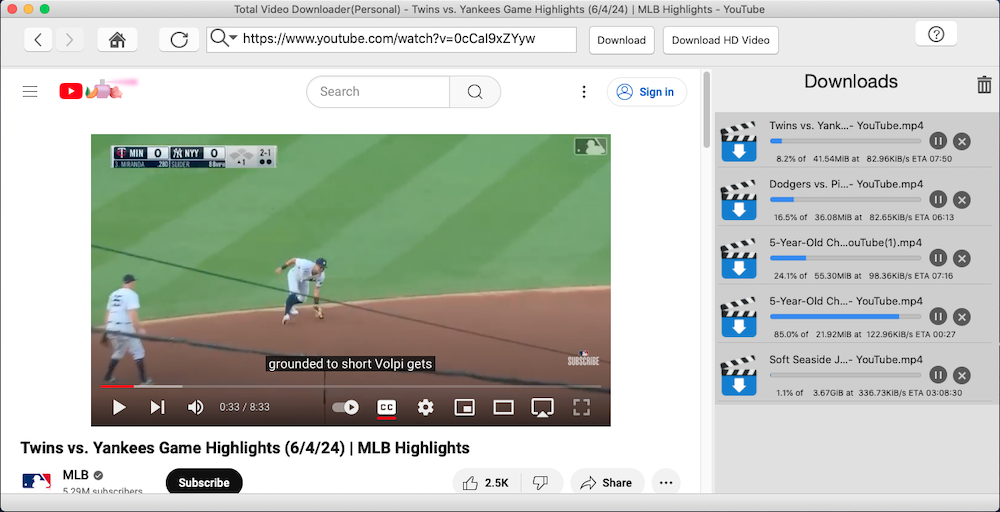This screenshot has width=1000, height=512.
Task: Cancel the Twins vs. Yank download
Action: pyautogui.click(x=962, y=142)
